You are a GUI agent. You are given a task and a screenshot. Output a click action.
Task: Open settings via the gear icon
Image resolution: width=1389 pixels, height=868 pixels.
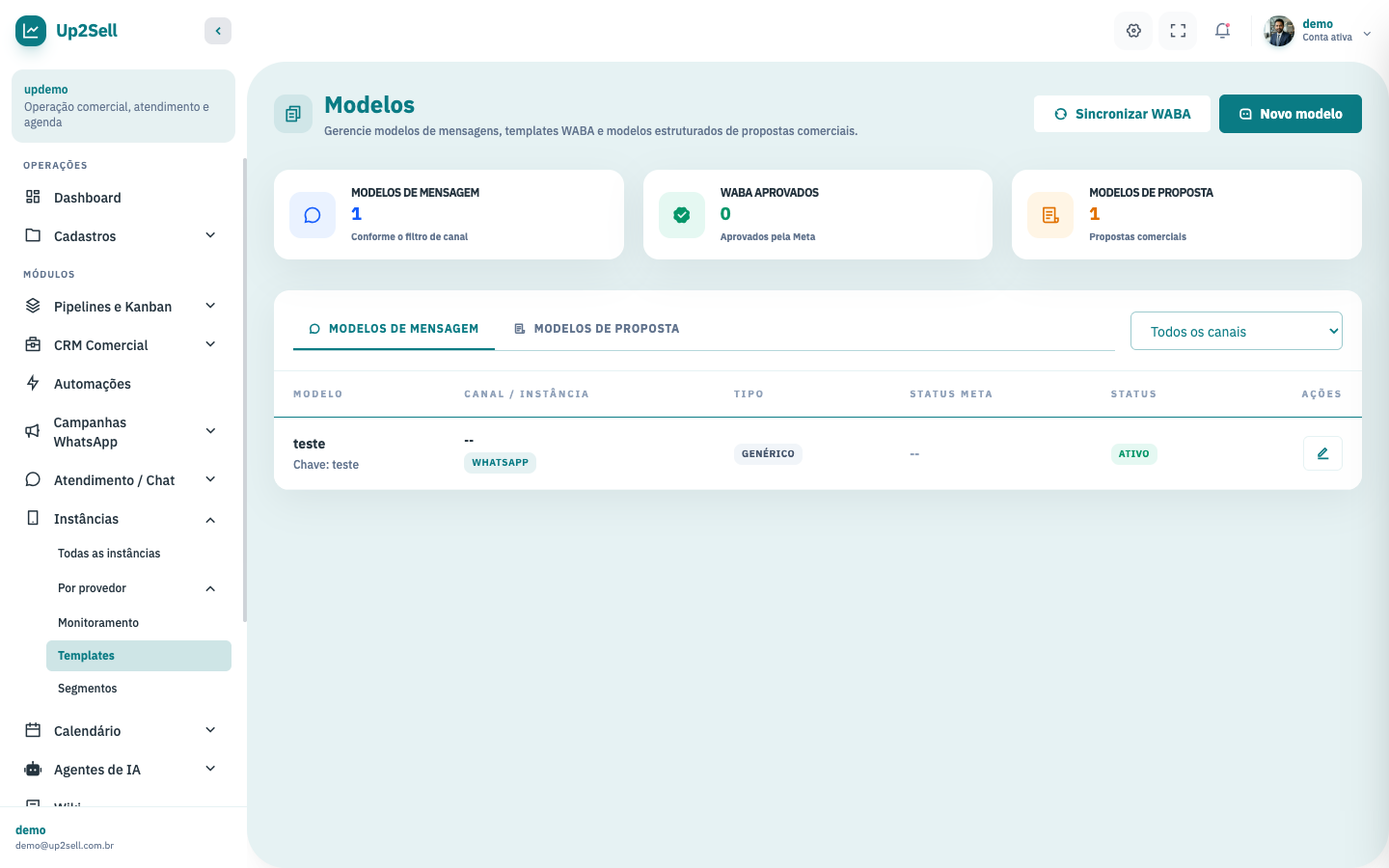click(1133, 31)
